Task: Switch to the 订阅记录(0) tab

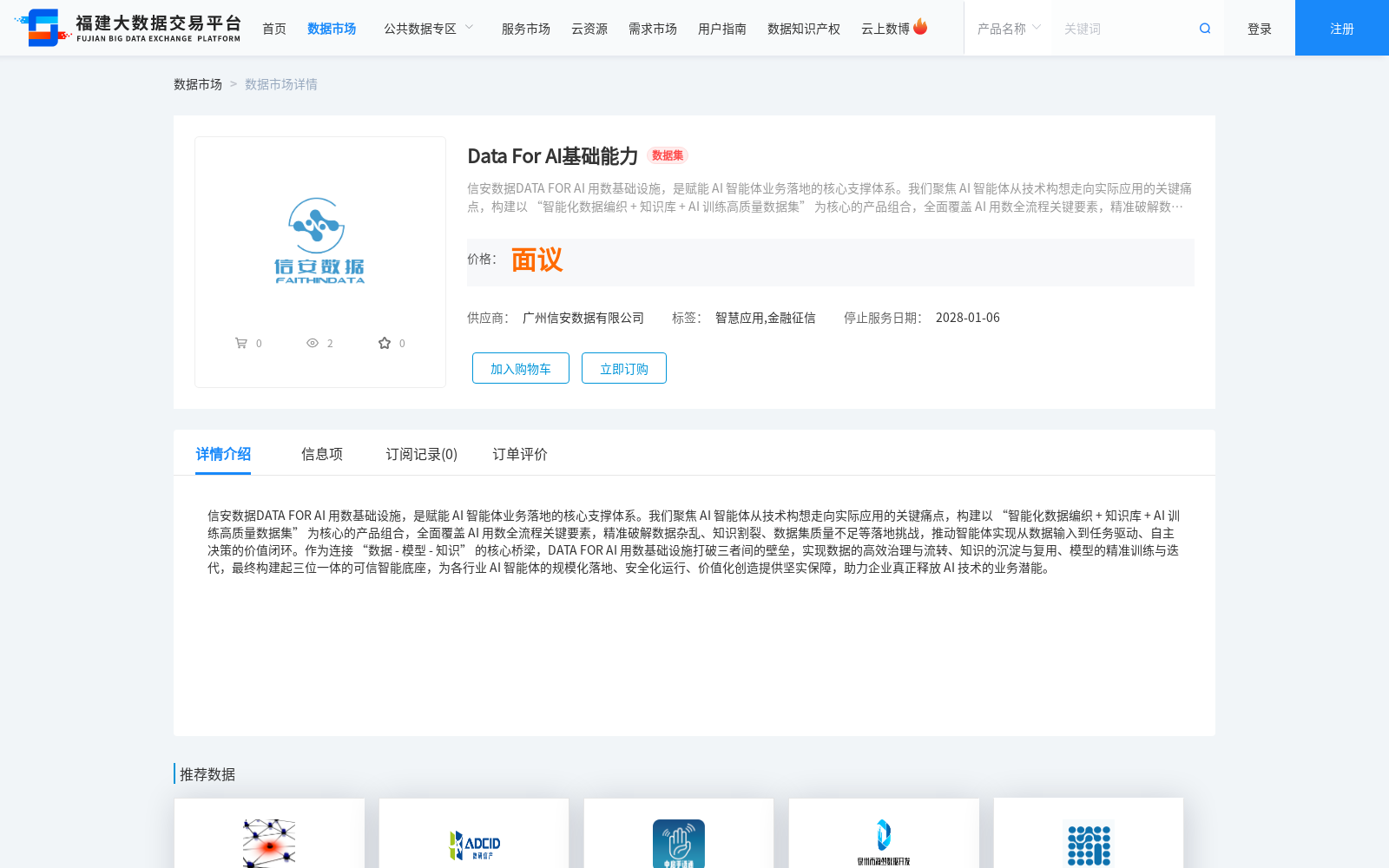Action: [422, 454]
